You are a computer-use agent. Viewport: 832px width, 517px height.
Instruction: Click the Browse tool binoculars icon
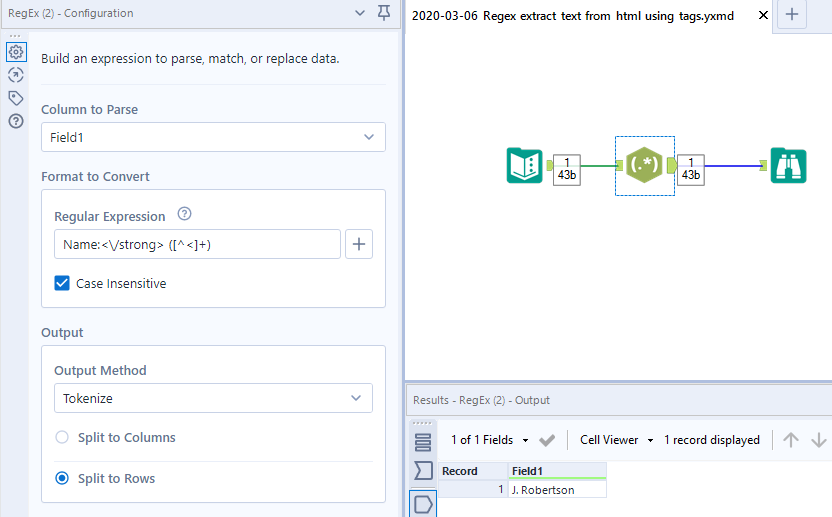tap(788, 165)
